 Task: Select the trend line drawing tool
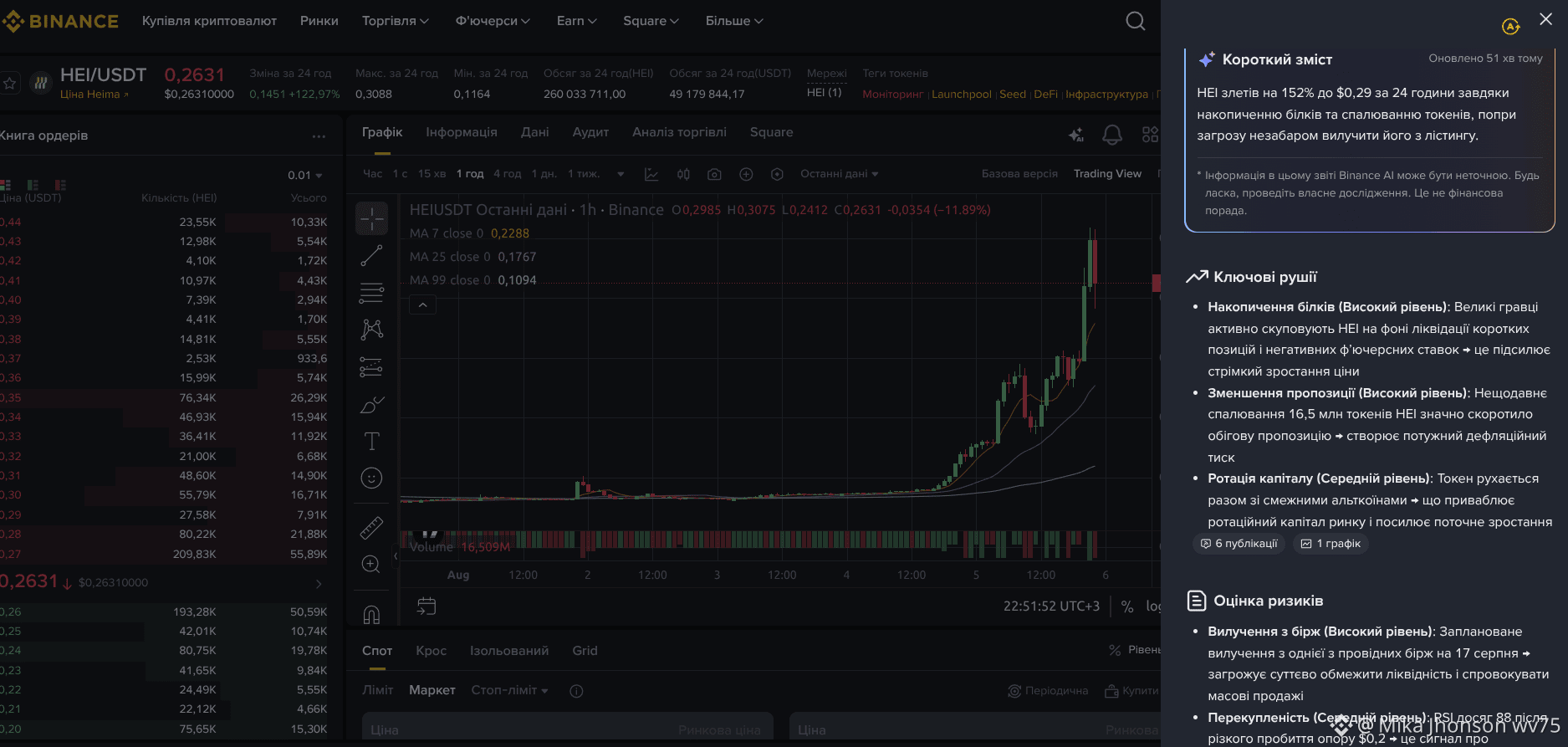(x=371, y=255)
